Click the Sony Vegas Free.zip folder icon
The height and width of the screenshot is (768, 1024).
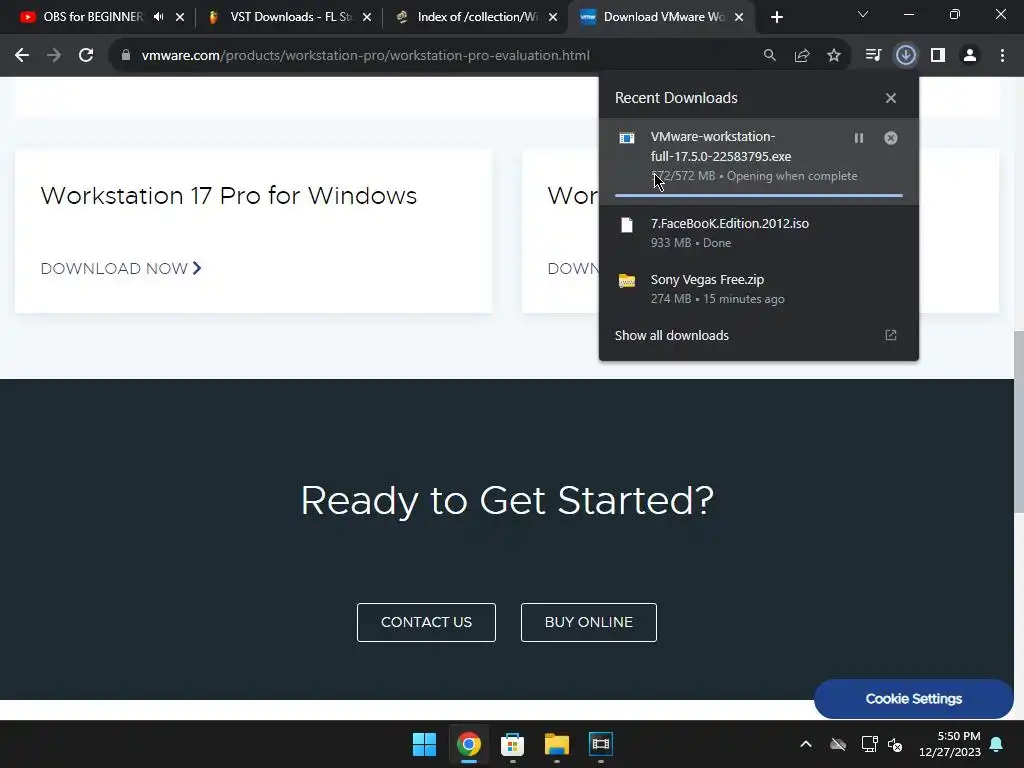pyautogui.click(x=627, y=281)
